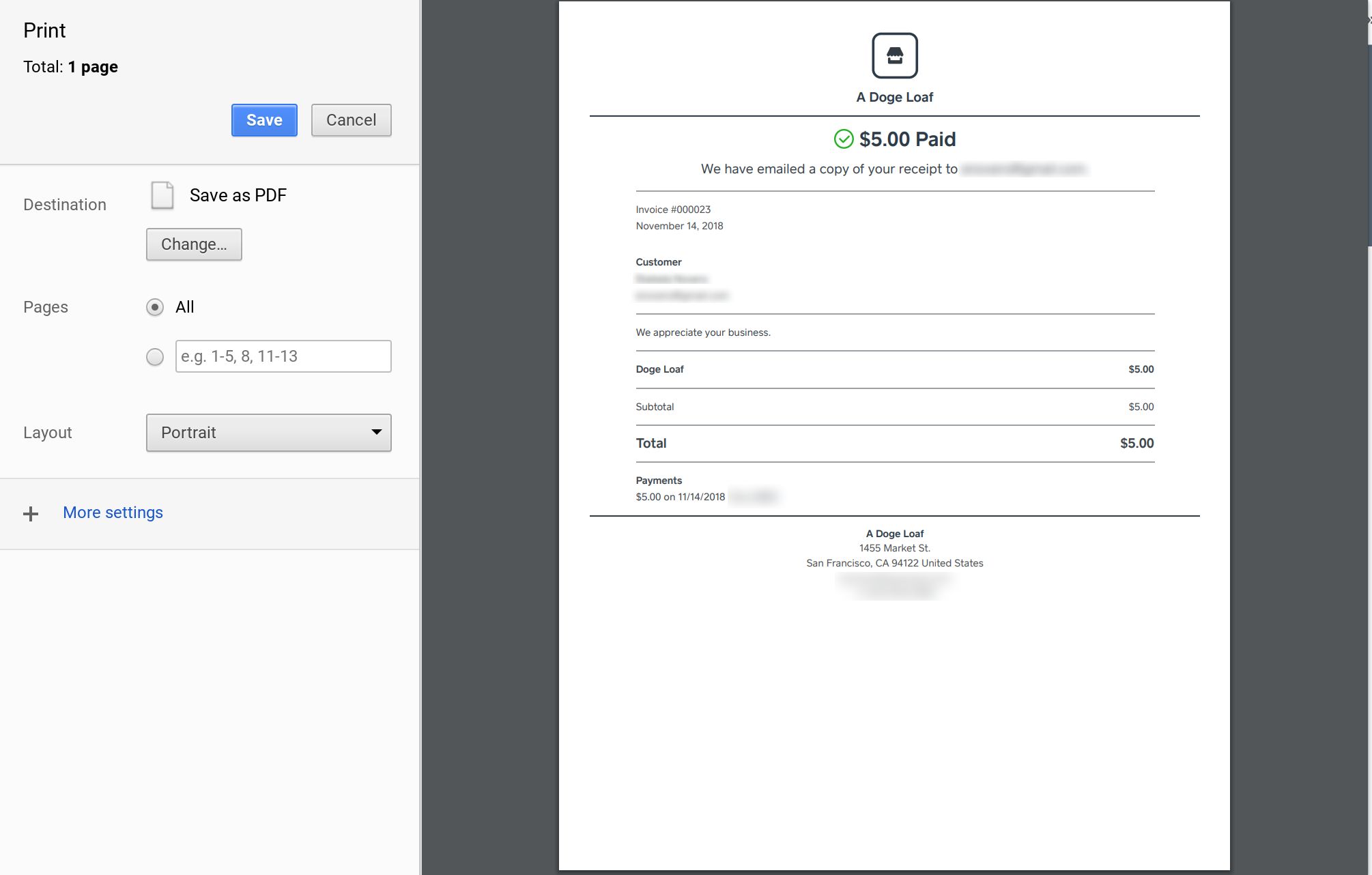The width and height of the screenshot is (1372, 875).
Task: Expand More settings
Action: [x=113, y=513]
